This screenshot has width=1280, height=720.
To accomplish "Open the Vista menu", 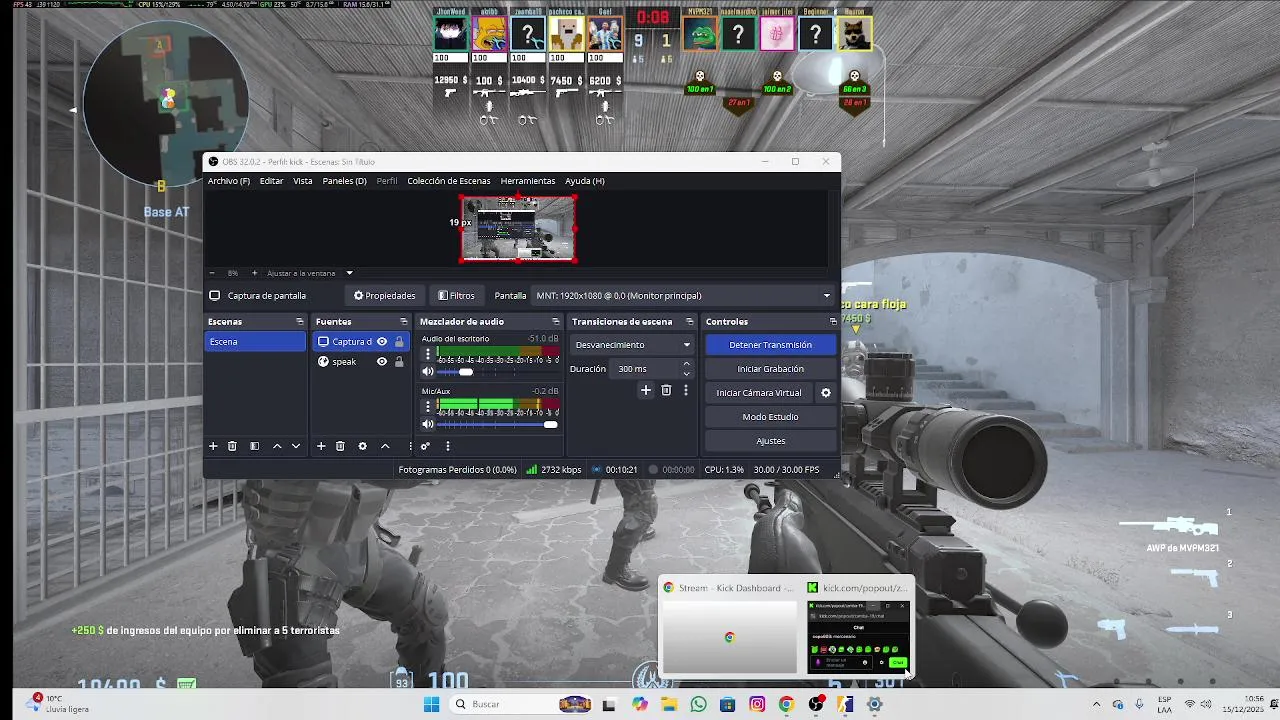I will pyautogui.click(x=303, y=181).
